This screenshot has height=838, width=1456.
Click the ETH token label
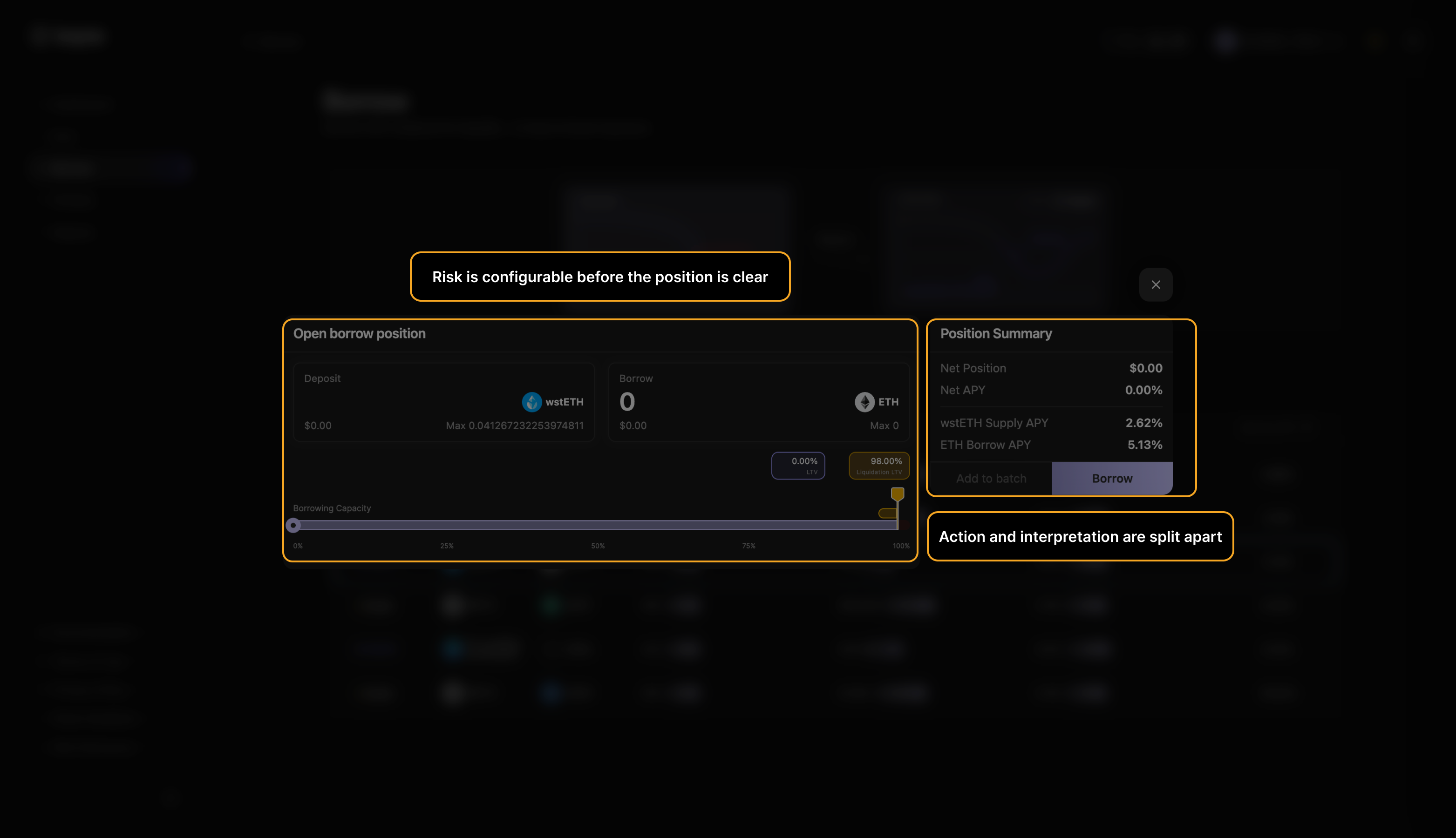888,402
